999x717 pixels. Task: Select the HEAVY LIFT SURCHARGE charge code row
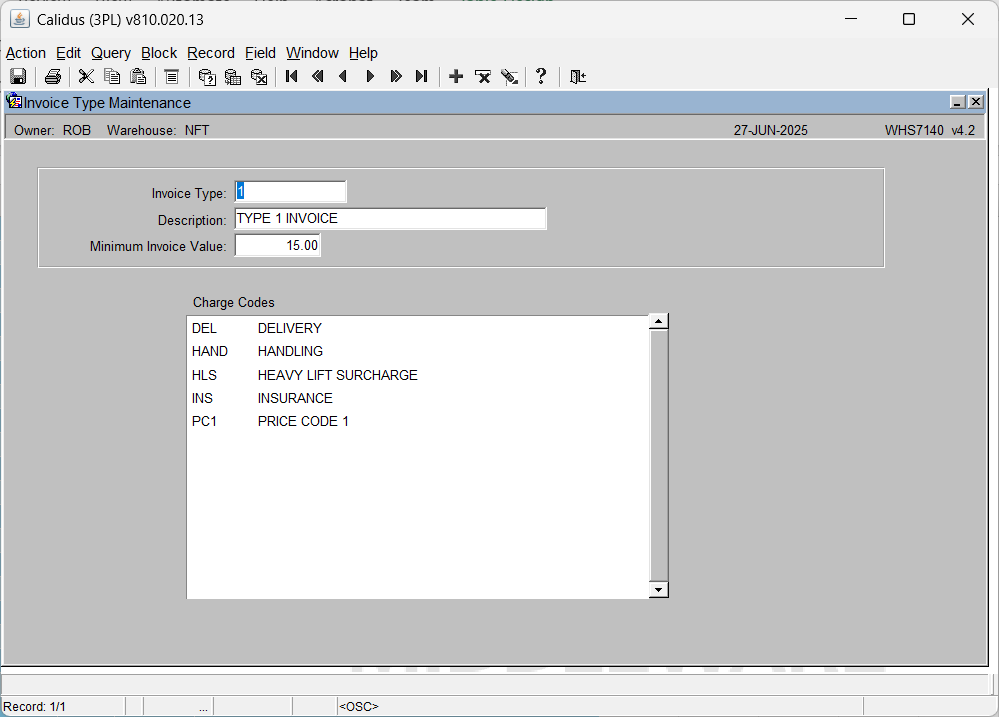point(418,375)
